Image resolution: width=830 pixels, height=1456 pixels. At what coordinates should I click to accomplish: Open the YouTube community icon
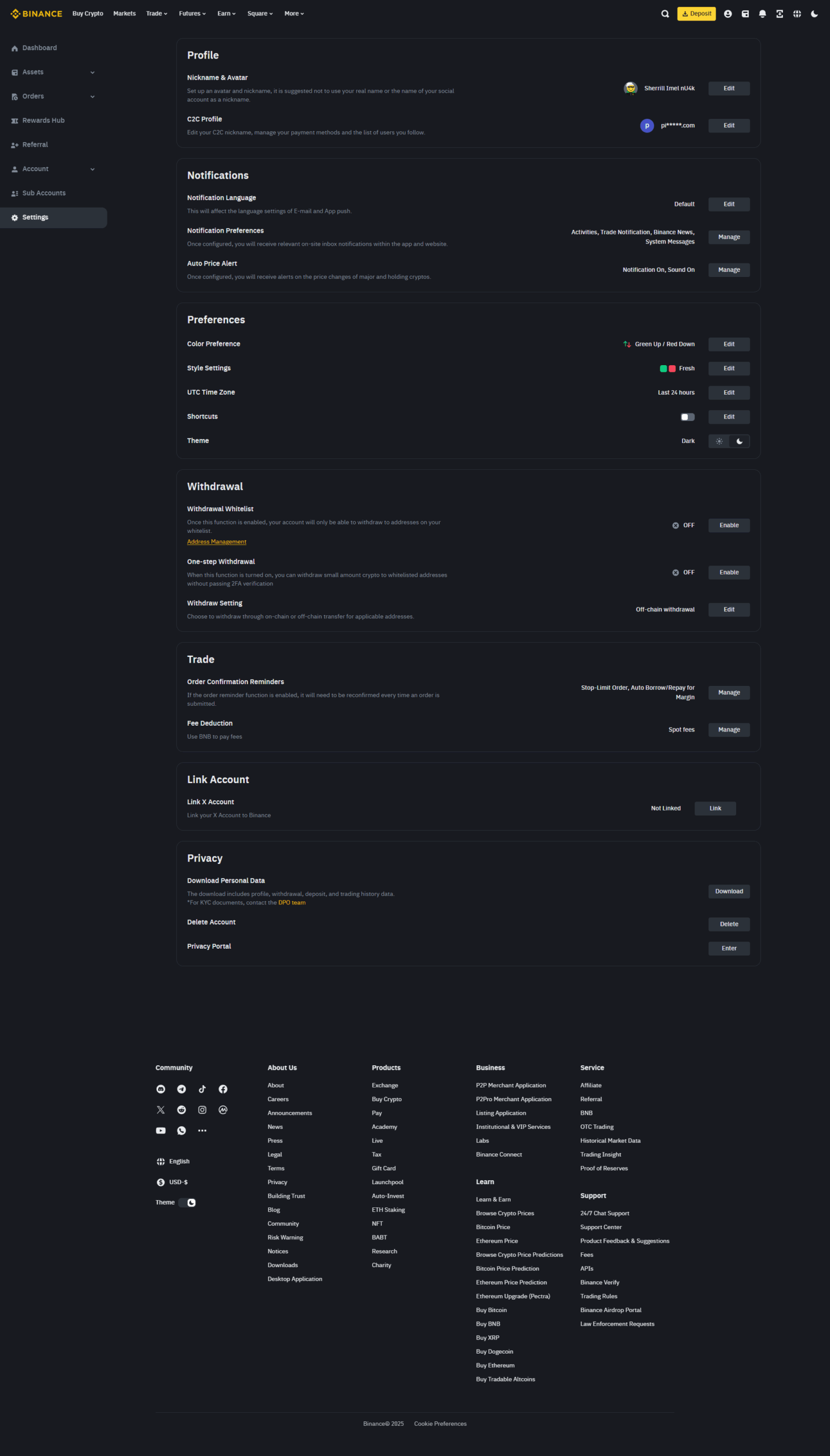[x=161, y=1131]
